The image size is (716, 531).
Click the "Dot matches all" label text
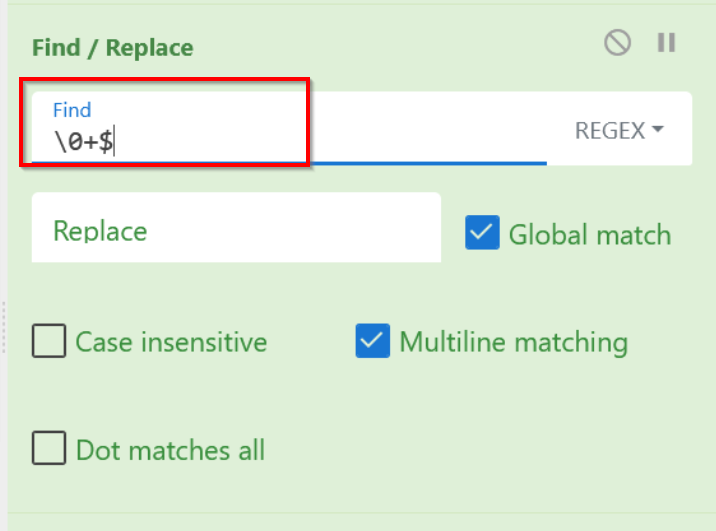170,450
